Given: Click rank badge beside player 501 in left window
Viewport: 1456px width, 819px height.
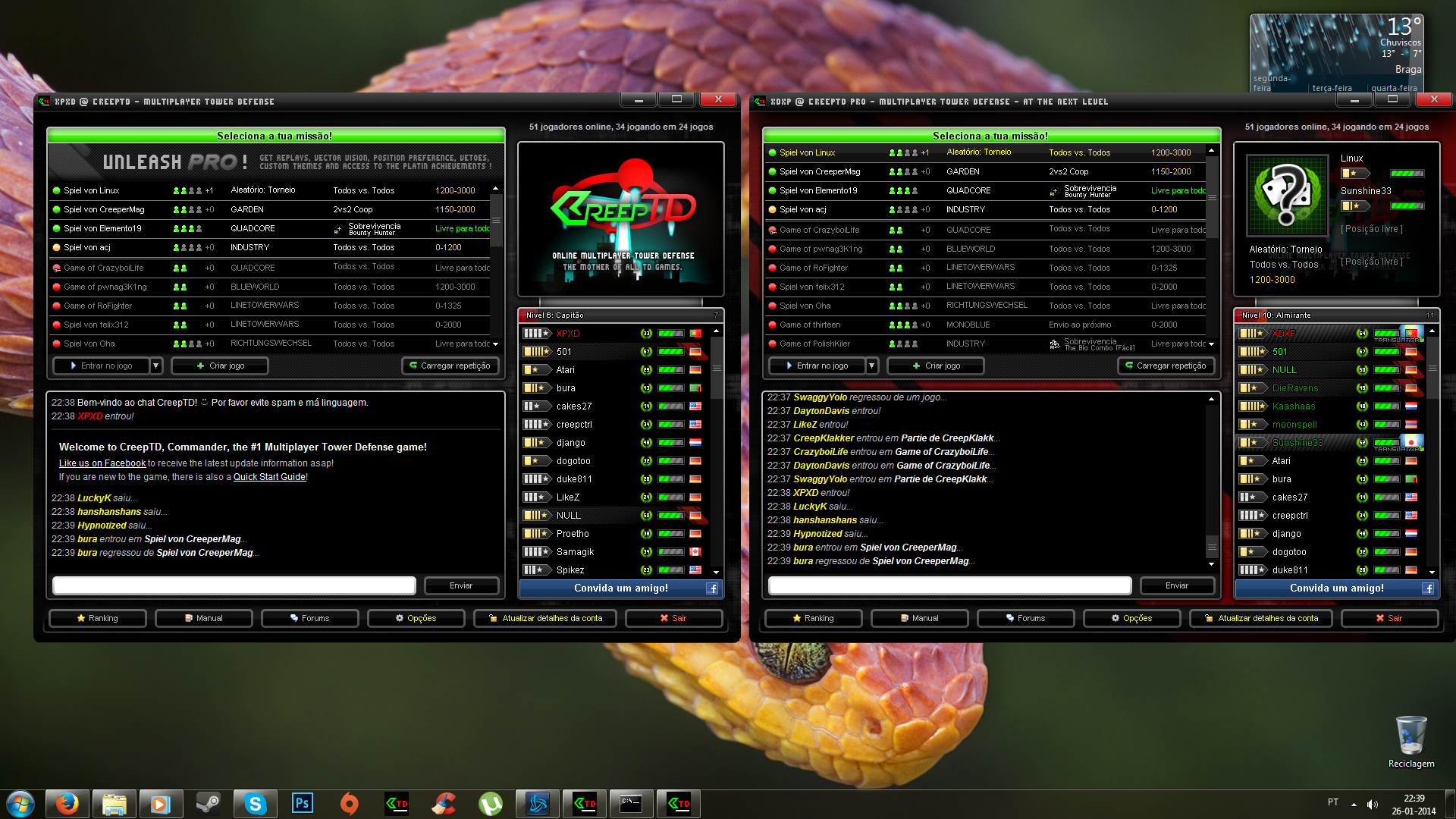Looking at the screenshot, I should [x=536, y=352].
